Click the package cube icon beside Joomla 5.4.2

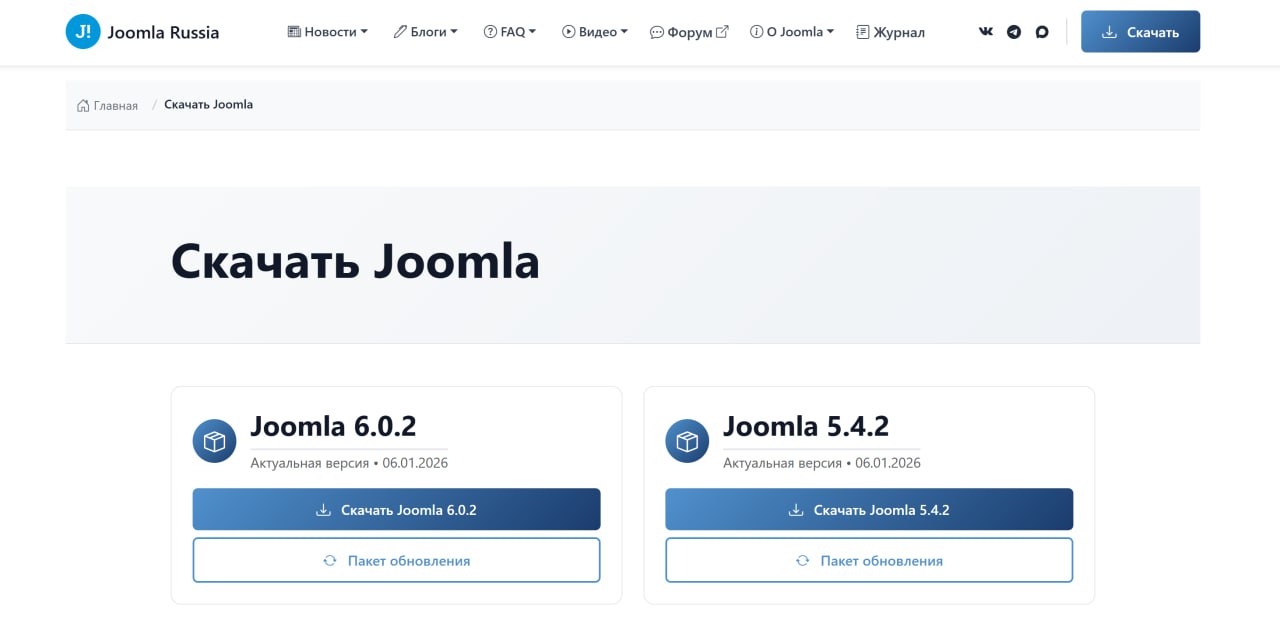(x=687, y=440)
